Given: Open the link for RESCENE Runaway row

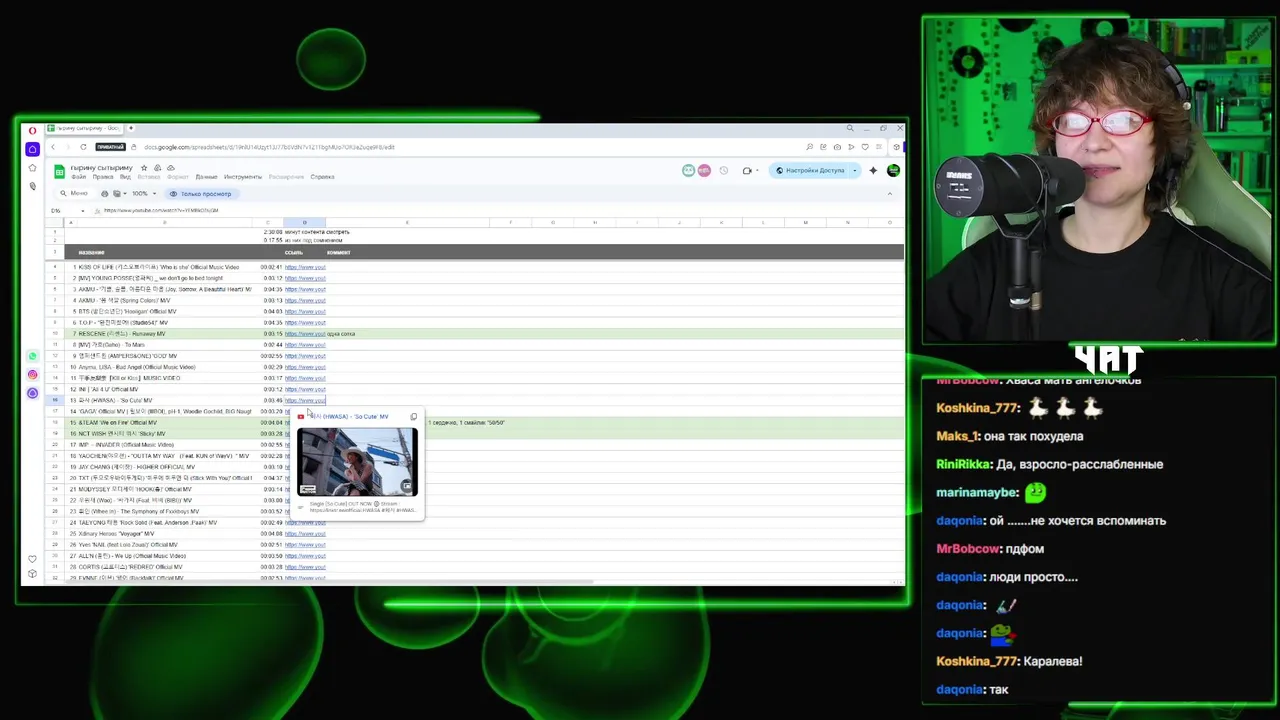Looking at the screenshot, I should coord(305,333).
